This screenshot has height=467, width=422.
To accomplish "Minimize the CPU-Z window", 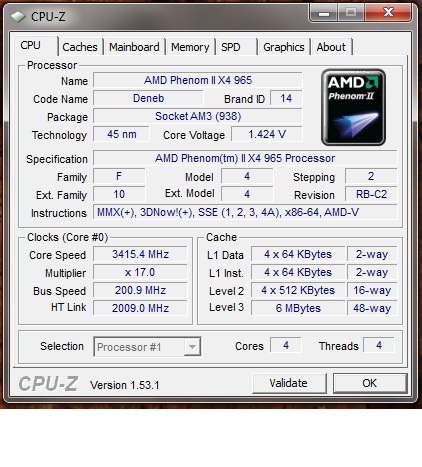I will point(324,13).
